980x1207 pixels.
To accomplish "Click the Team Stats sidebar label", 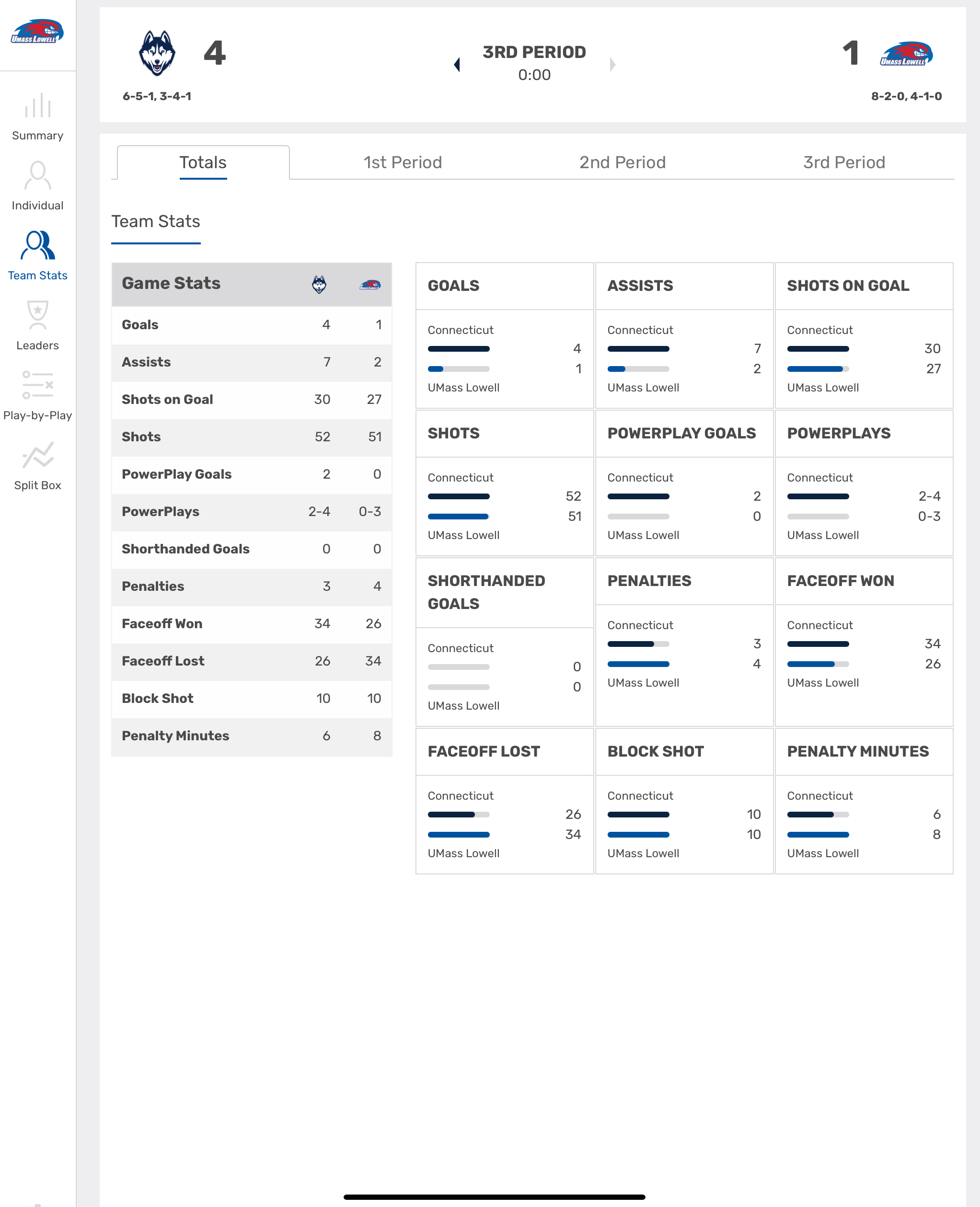I will (x=38, y=276).
